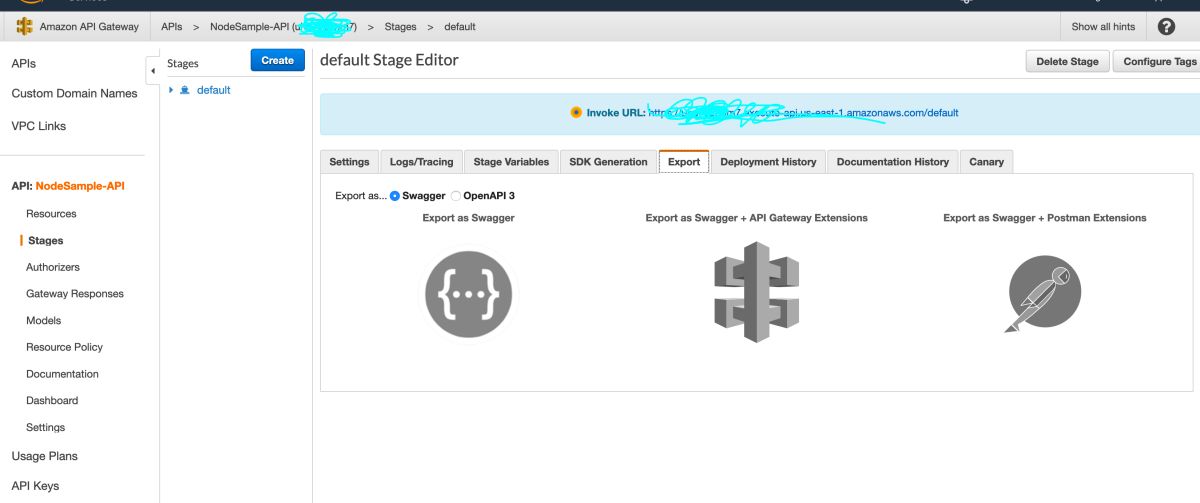Select the OpenAPI 3 radio button
Image resolution: width=1200 pixels, height=503 pixels.
click(456, 196)
